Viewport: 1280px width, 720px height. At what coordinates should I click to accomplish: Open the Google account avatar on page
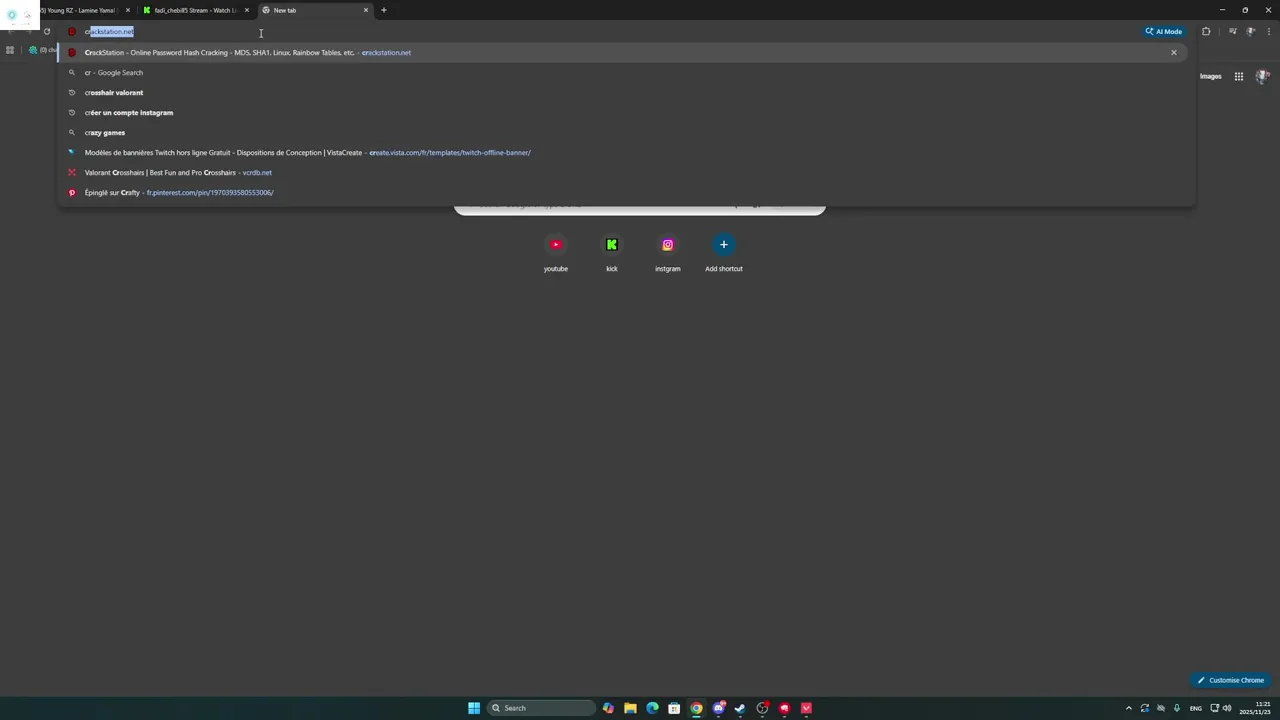1263,76
